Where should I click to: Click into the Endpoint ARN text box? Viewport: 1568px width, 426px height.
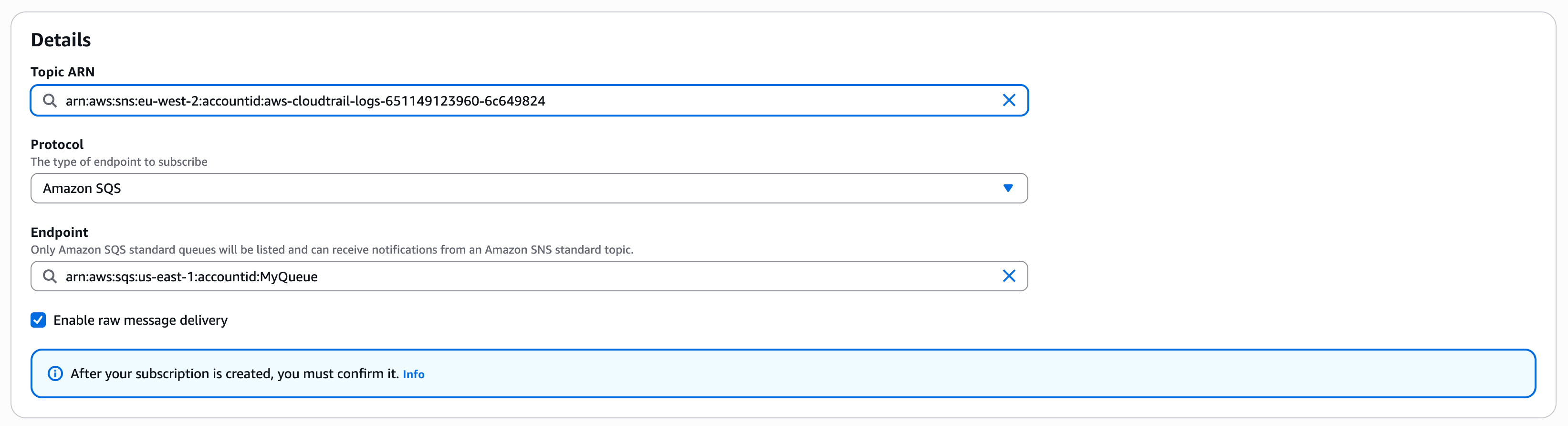coord(609,277)
